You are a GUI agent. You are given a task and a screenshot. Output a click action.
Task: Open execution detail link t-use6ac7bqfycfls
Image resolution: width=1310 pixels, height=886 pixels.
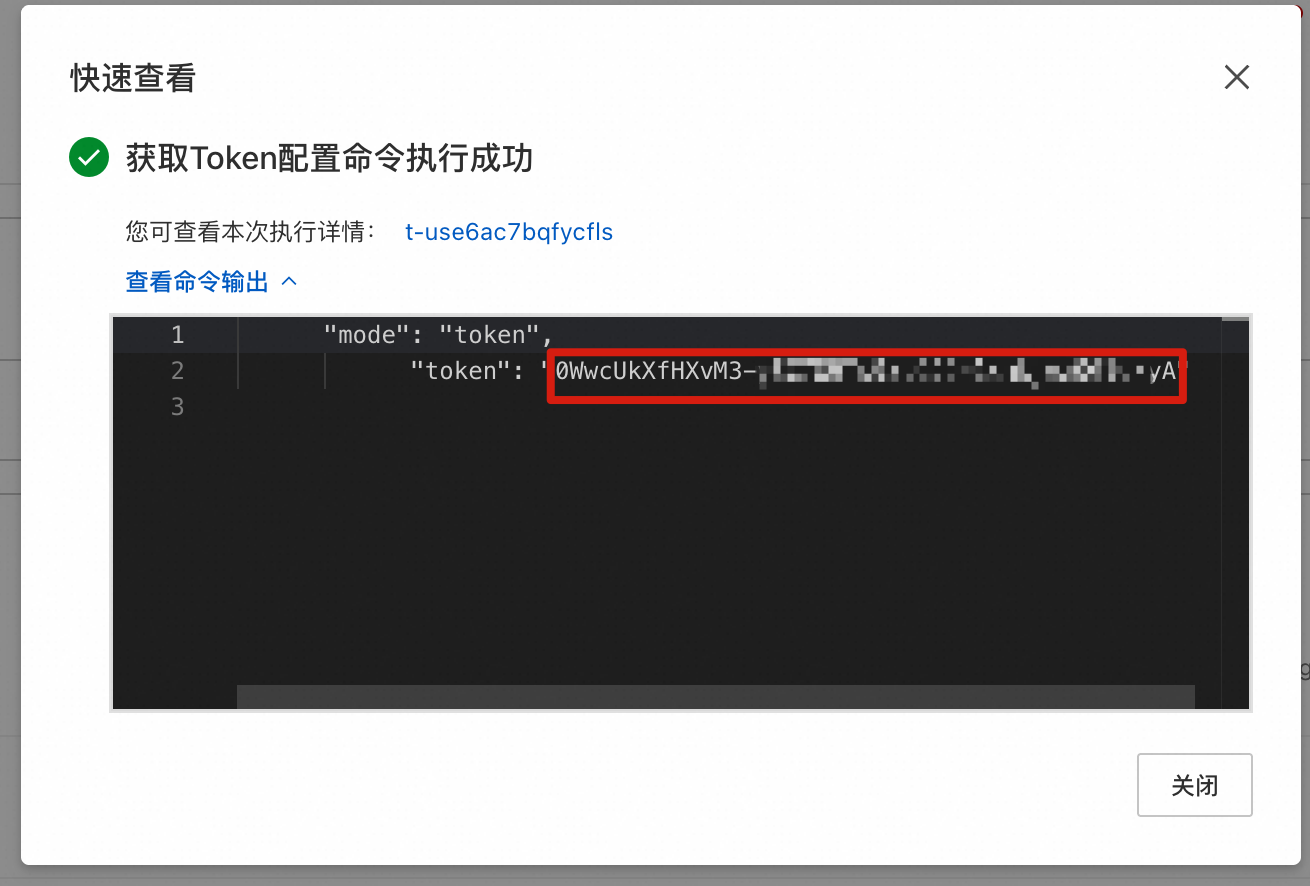509,232
